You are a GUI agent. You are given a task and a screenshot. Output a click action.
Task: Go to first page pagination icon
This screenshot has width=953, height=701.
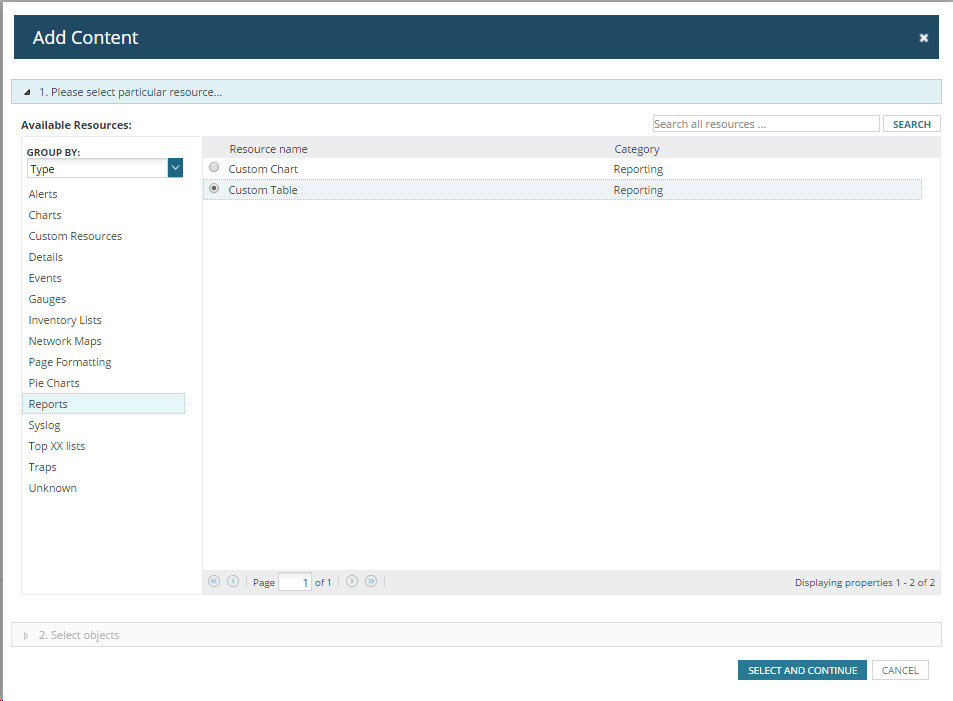coord(214,581)
